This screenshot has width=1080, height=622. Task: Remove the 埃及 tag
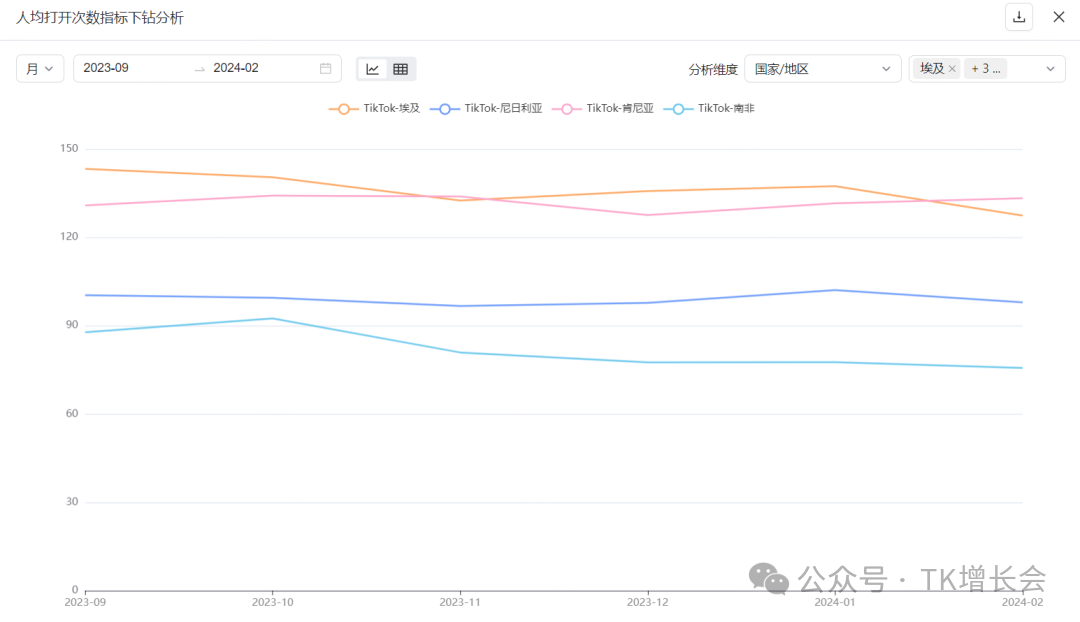pyautogui.click(x=952, y=69)
